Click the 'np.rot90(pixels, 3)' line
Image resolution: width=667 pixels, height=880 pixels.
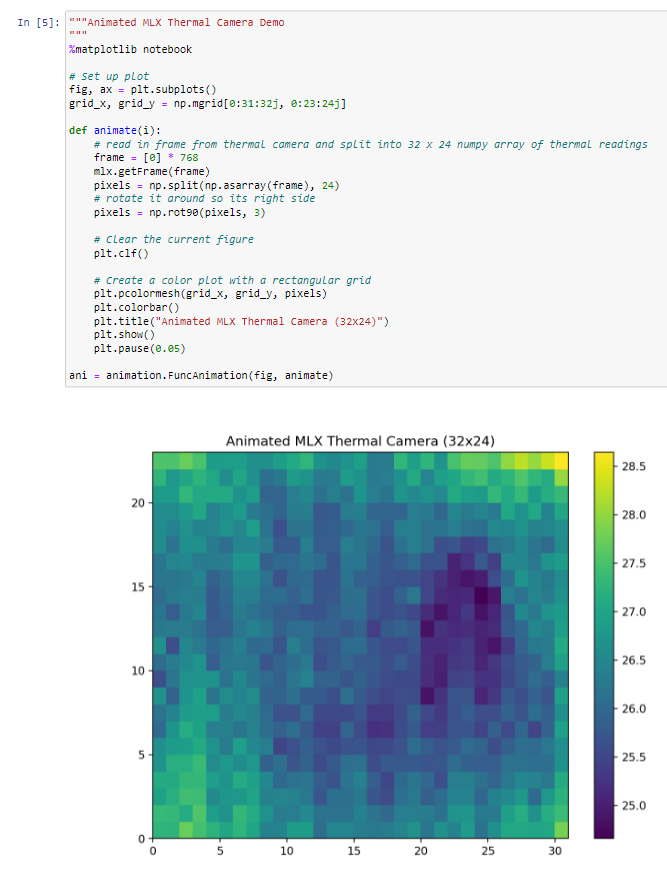[x=179, y=213]
